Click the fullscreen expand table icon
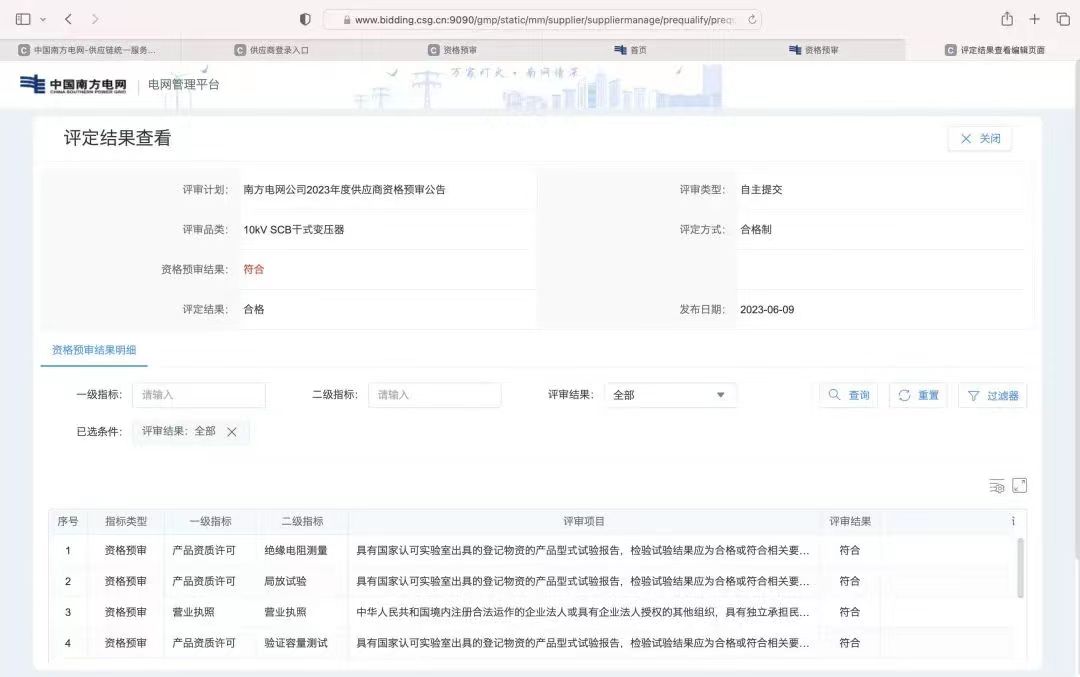Image resolution: width=1080 pixels, height=677 pixels. coord(1020,486)
